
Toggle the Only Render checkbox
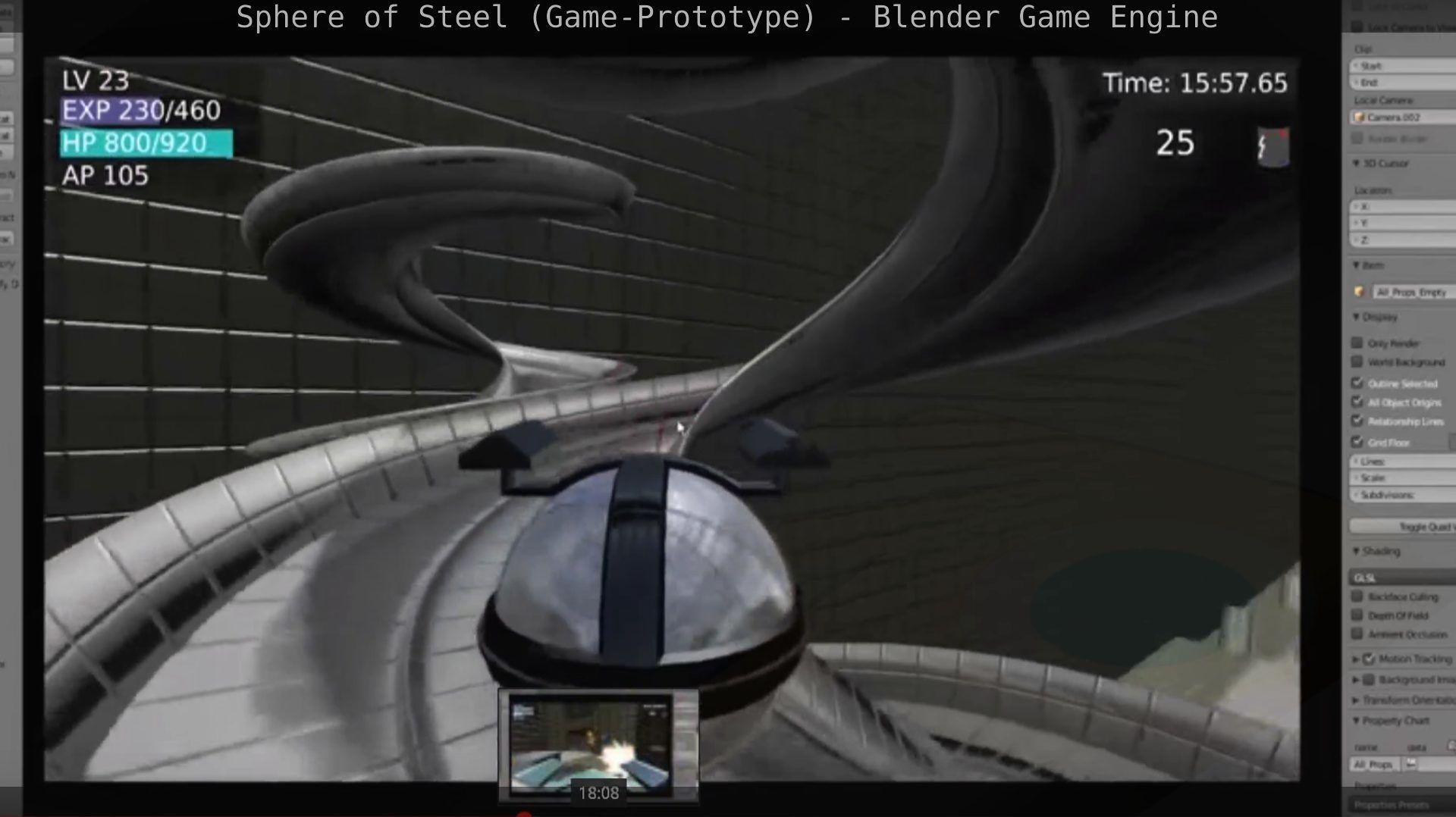[1357, 343]
